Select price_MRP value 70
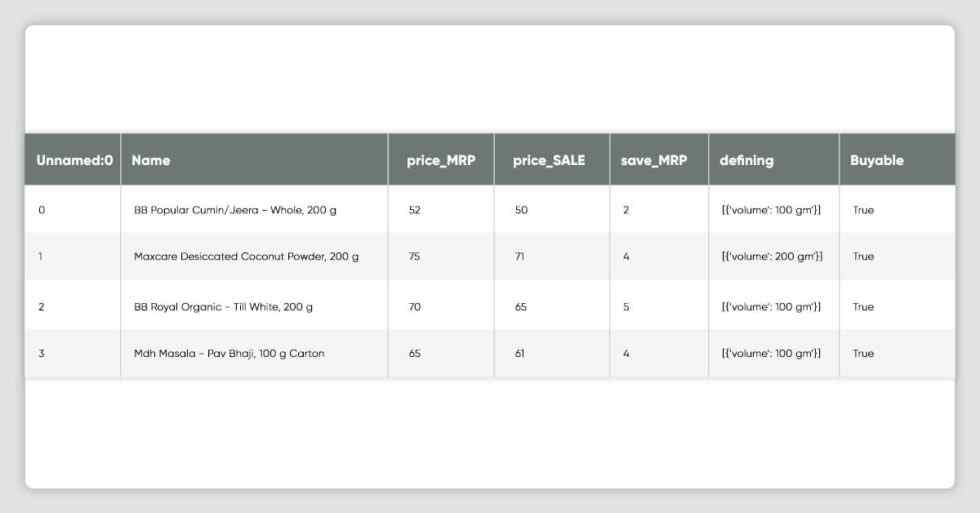Image resolution: width=980 pixels, height=513 pixels. tap(414, 307)
